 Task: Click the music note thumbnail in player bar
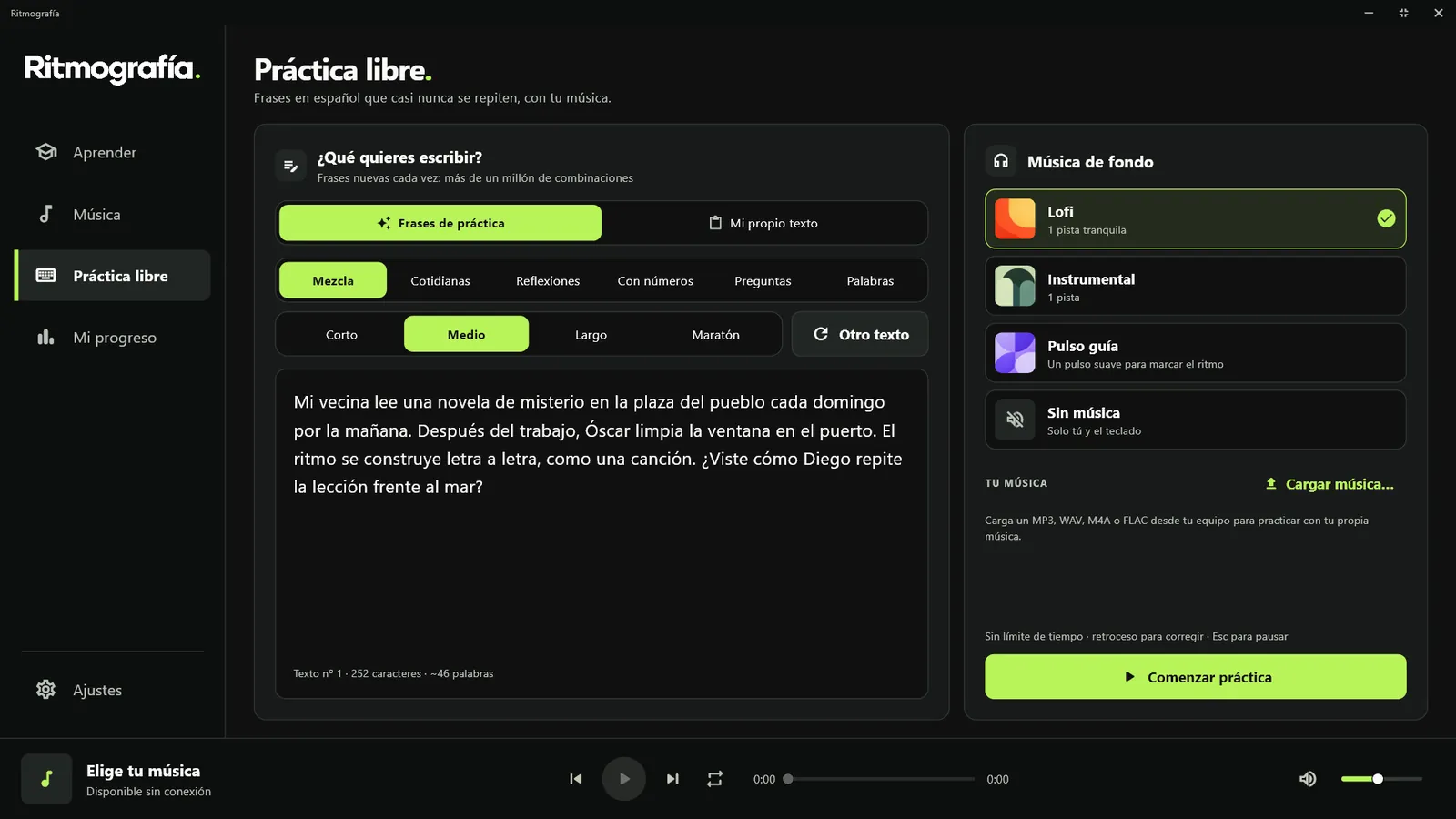46,779
